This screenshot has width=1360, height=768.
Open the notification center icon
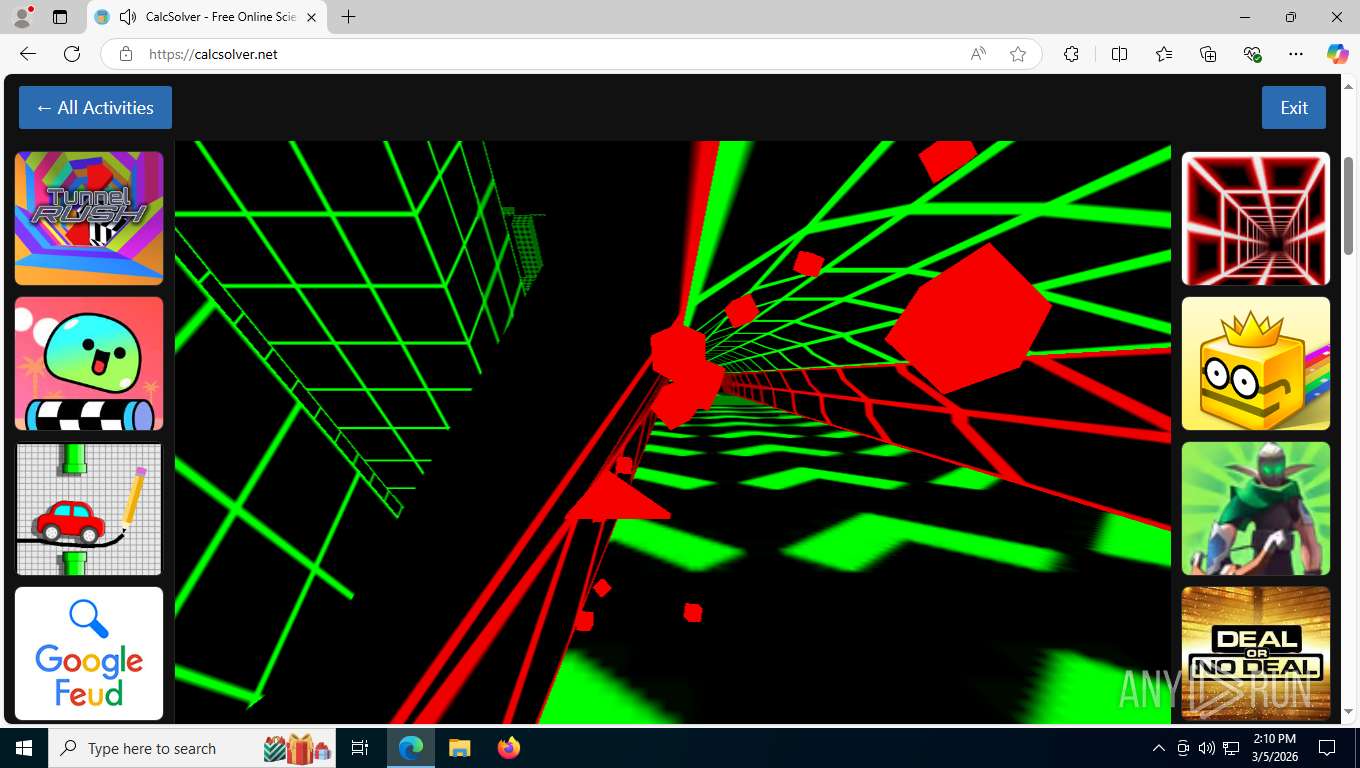(1327, 748)
